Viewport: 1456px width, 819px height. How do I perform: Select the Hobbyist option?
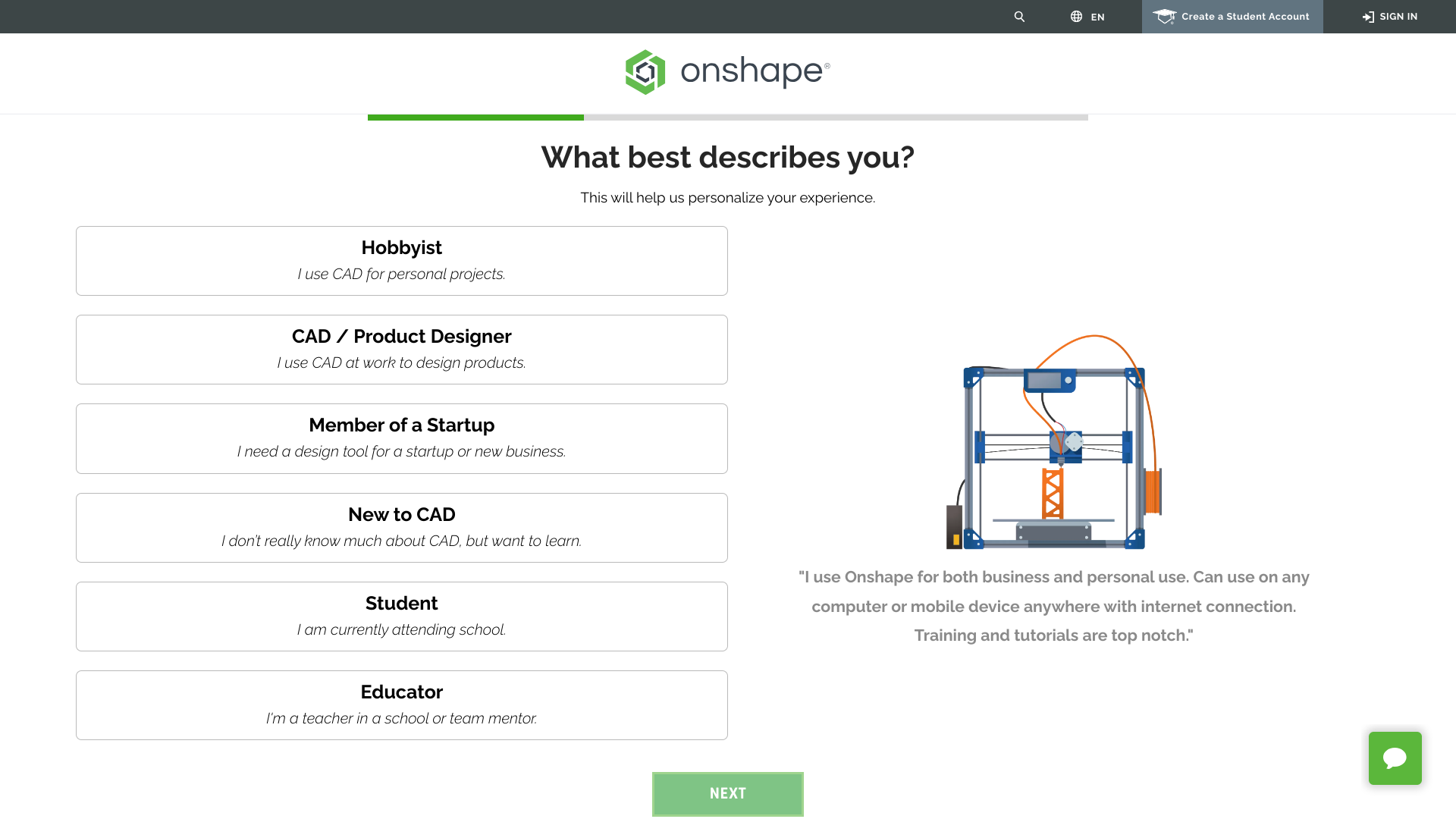pyautogui.click(x=401, y=260)
